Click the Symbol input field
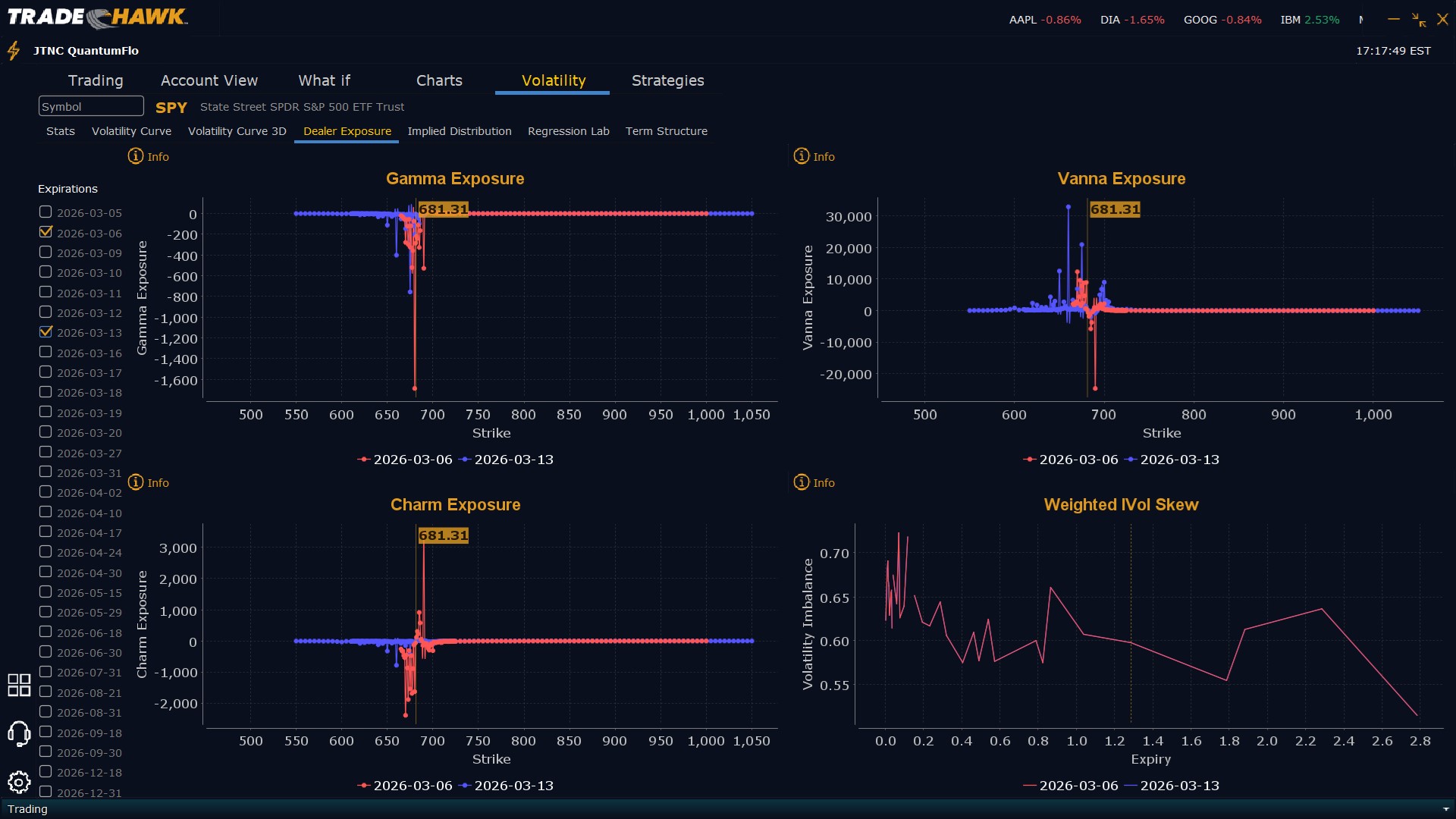Screen dimensions: 1456x819 (x=91, y=106)
